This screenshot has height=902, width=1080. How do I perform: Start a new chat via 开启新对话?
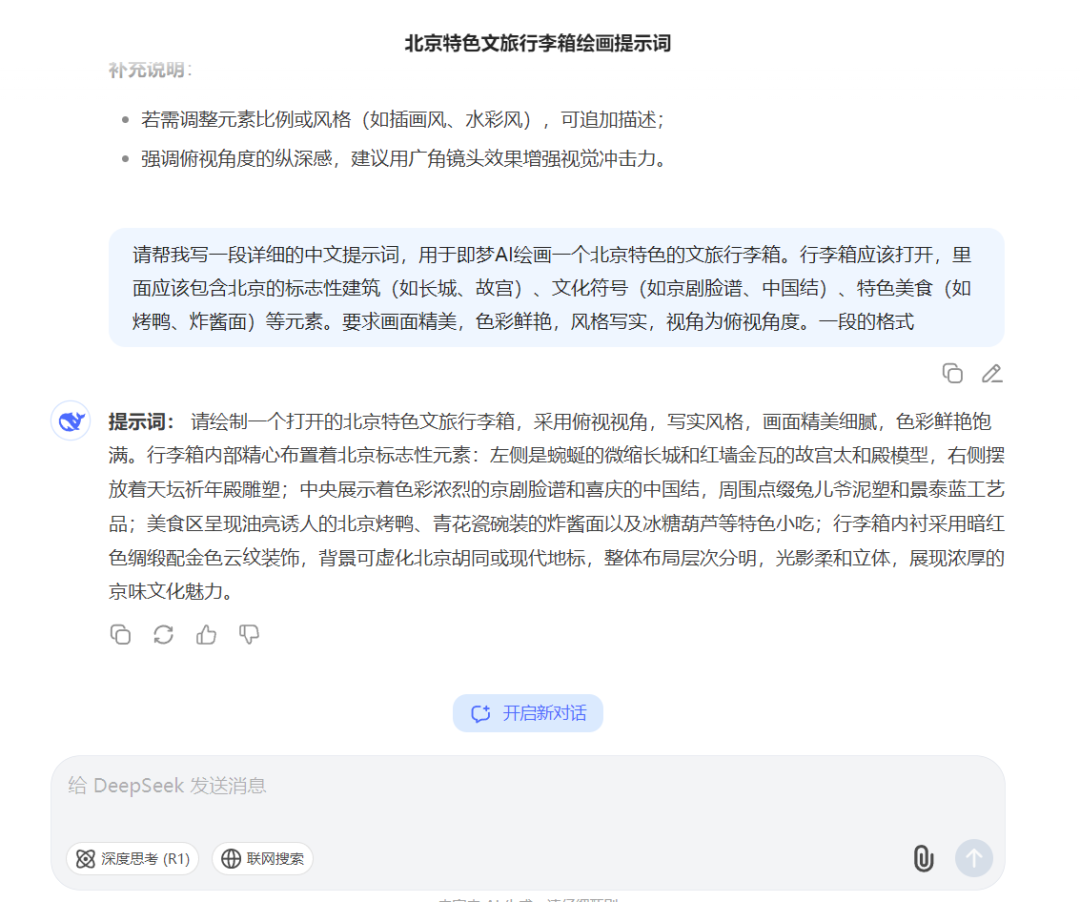tap(528, 713)
